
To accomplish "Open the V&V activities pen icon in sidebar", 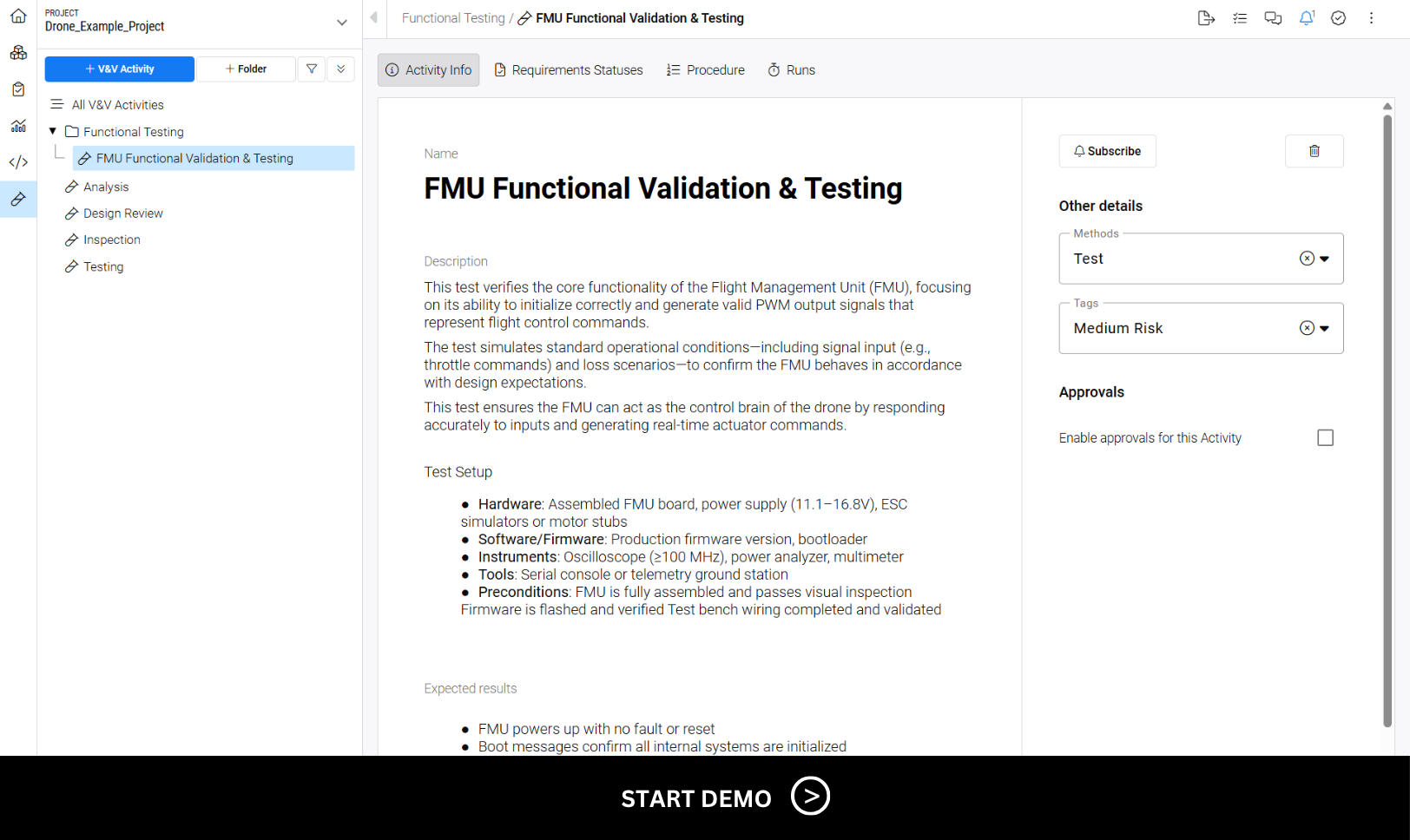I will 18,200.
